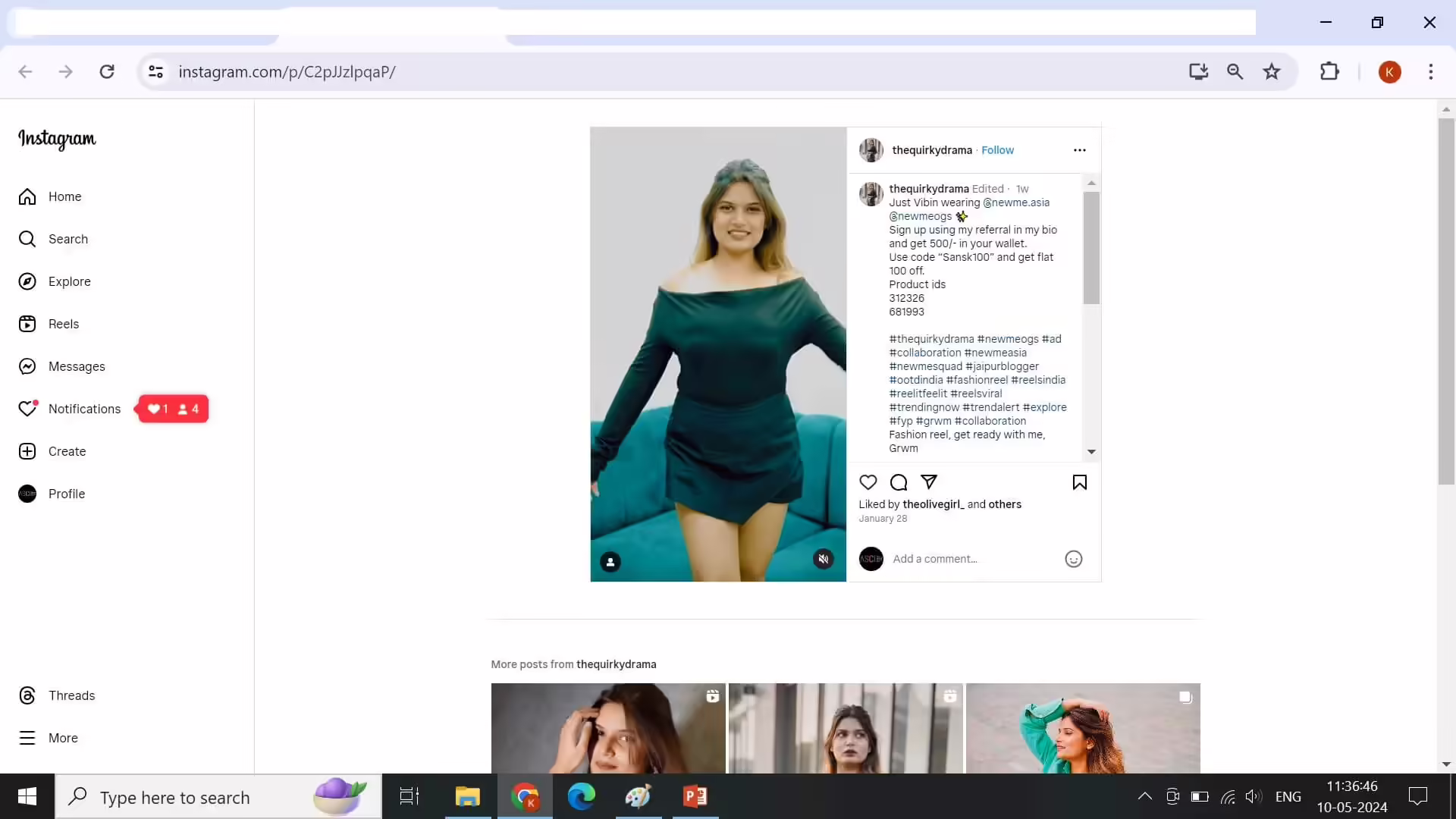Open third carousel thumbnail in More posts
Viewport: 1456px width, 819px height.
point(1083,728)
